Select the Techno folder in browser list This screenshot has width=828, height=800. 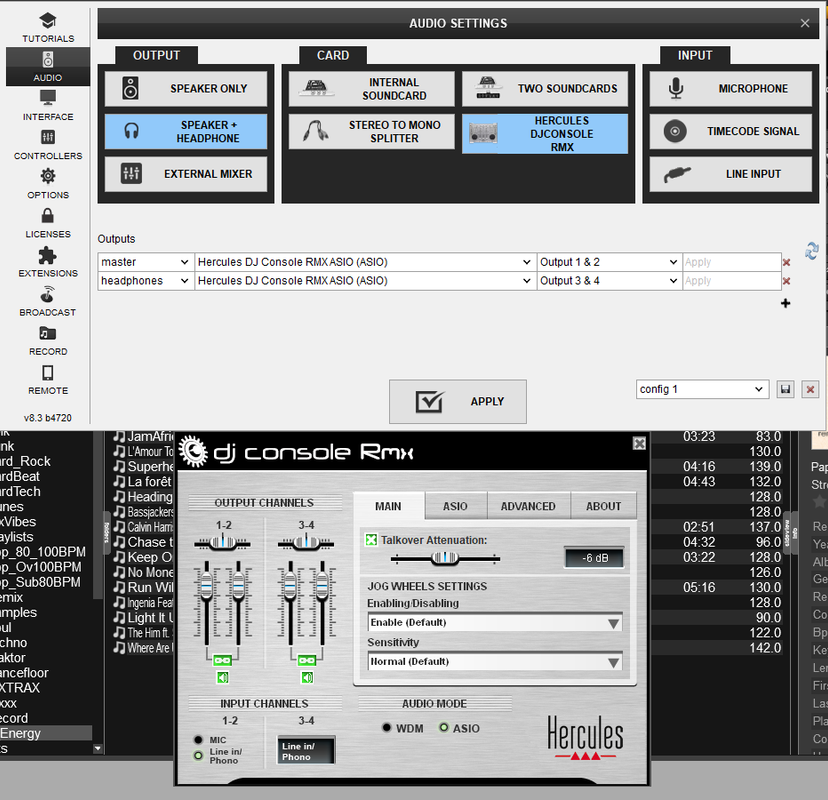coord(14,643)
